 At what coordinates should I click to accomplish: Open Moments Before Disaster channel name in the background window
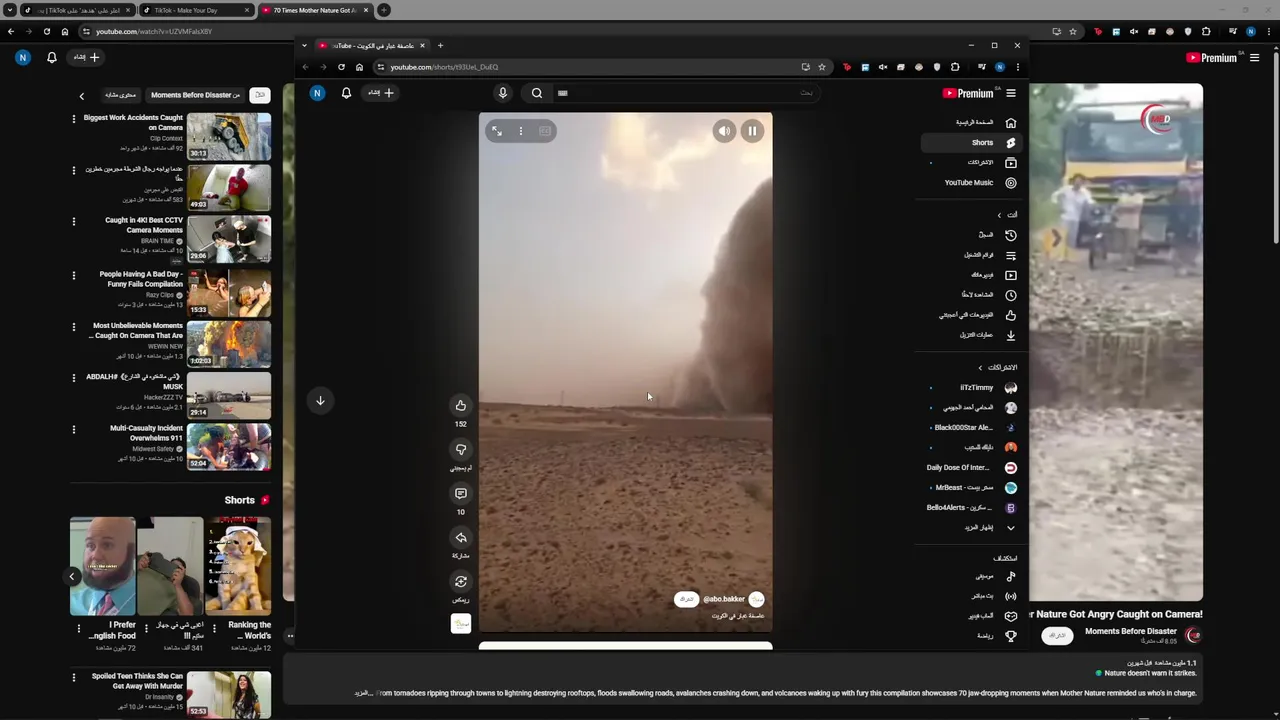click(x=1130, y=631)
